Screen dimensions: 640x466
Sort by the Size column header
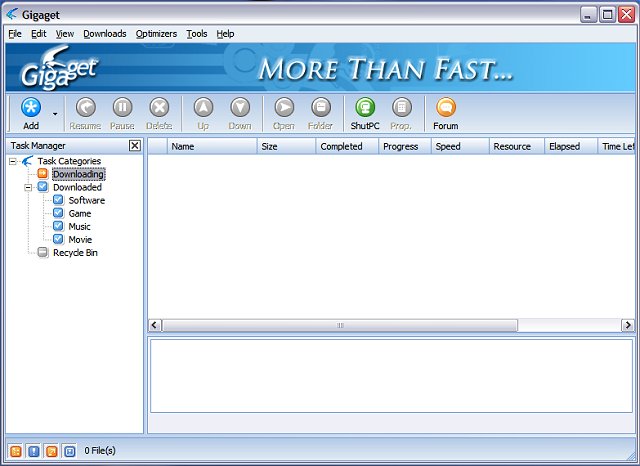pyautogui.click(x=286, y=146)
